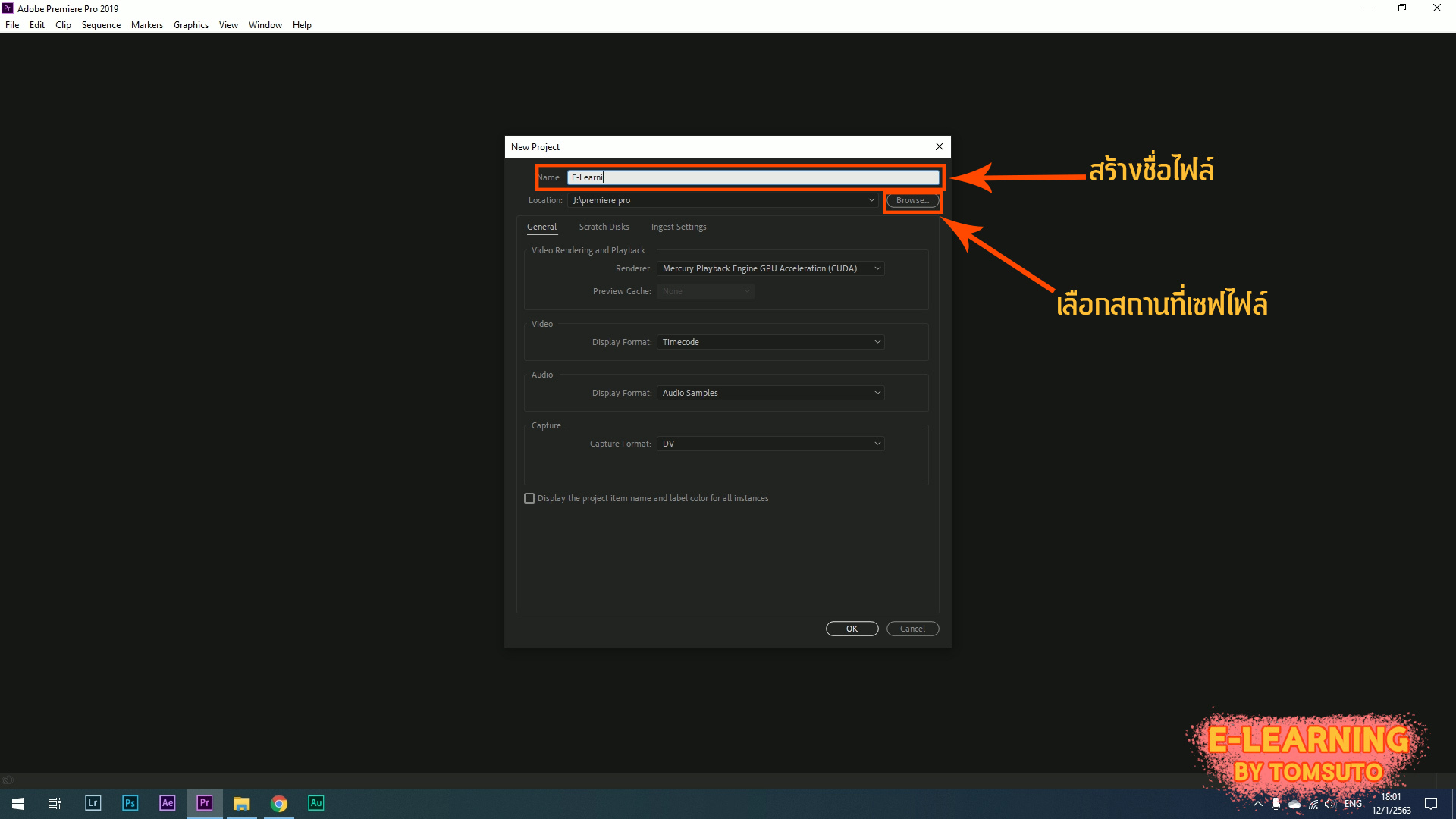Expand the Capture Format dropdown
This screenshot has width=1456, height=819.
point(770,443)
